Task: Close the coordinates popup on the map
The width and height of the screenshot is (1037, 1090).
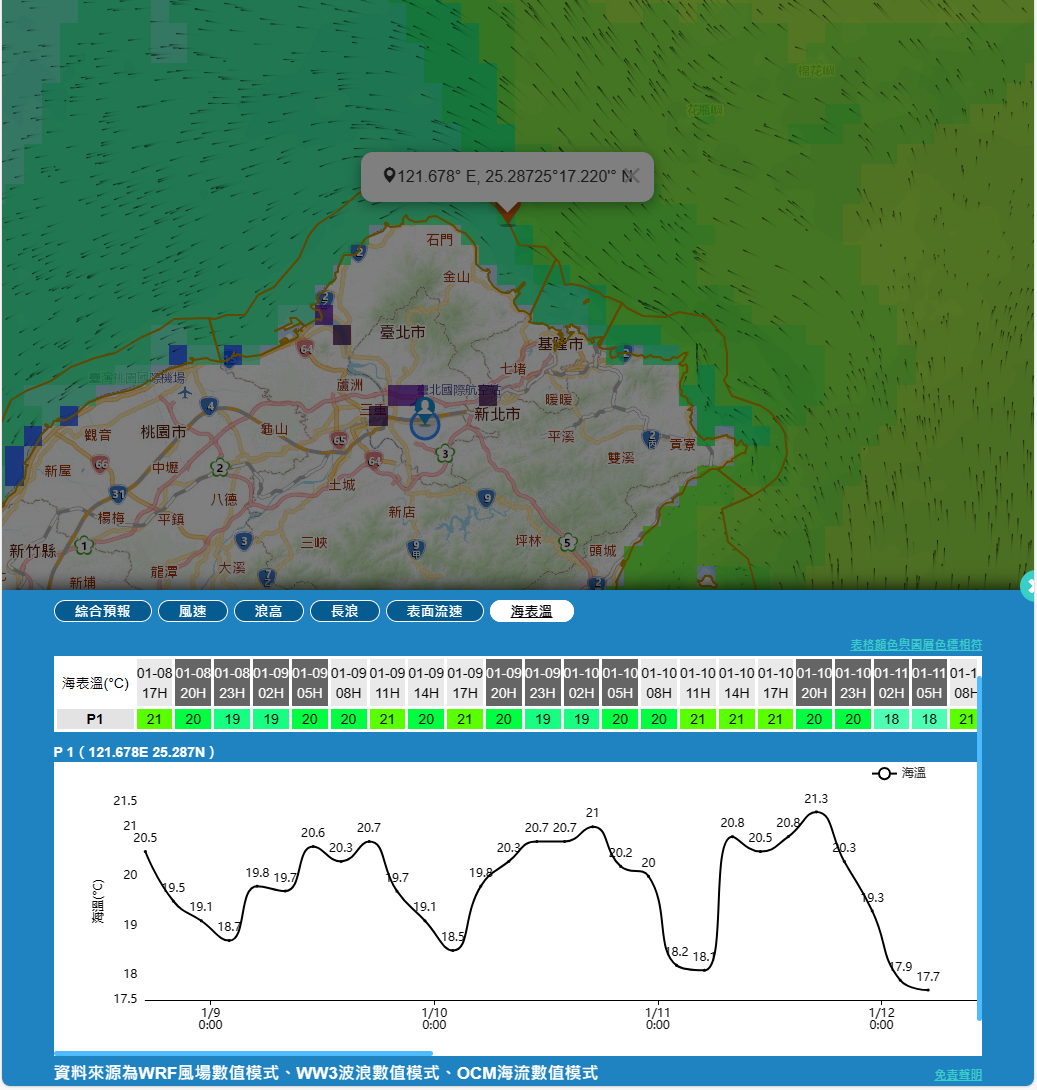Action: coord(632,176)
